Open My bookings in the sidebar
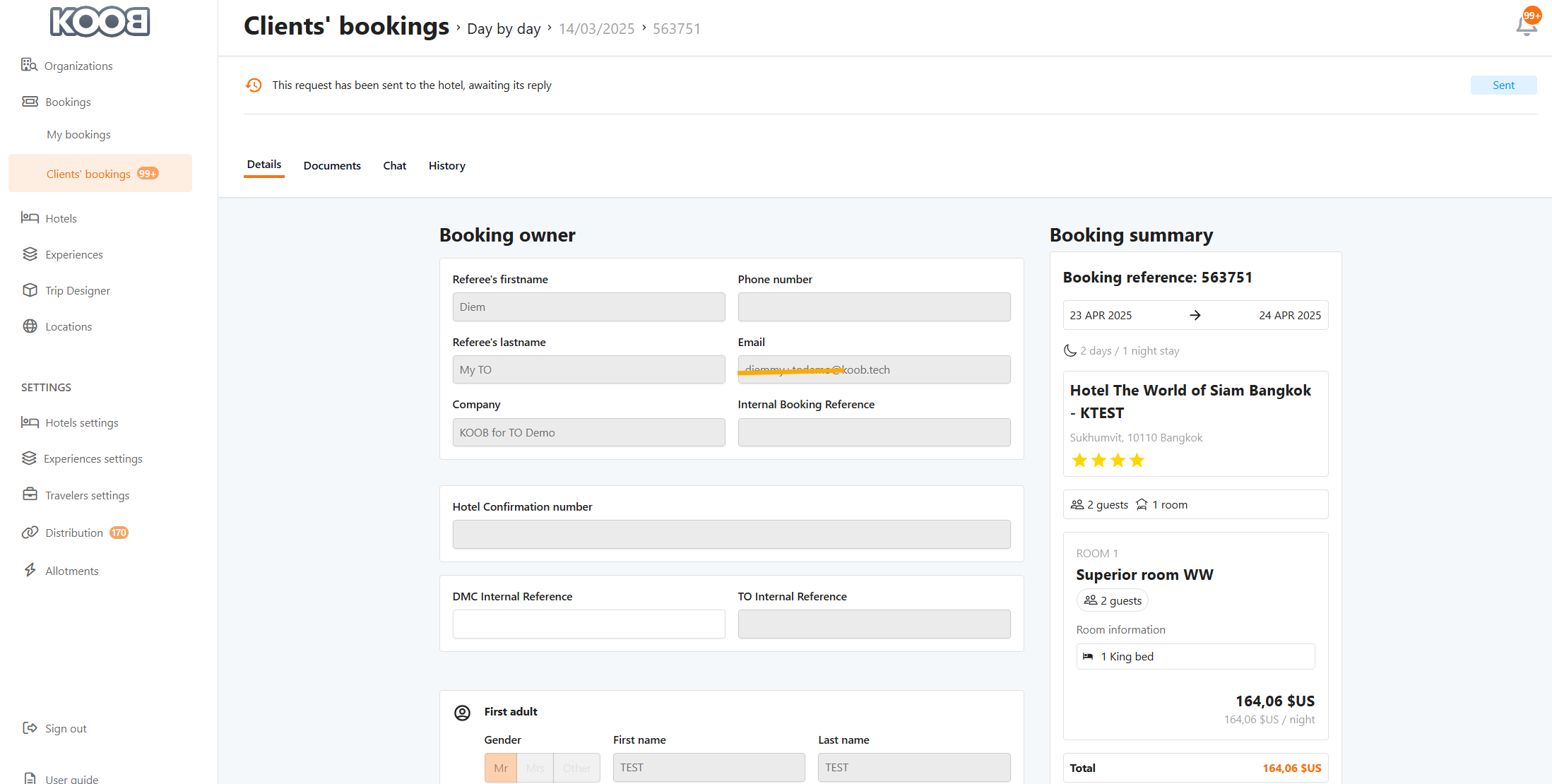Viewport: 1552px width, 784px height. 78,134
